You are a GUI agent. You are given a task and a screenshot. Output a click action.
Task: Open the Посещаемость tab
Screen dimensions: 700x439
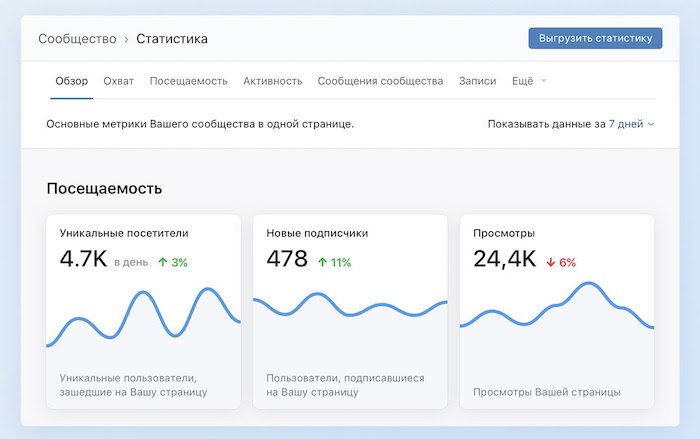(x=188, y=81)
